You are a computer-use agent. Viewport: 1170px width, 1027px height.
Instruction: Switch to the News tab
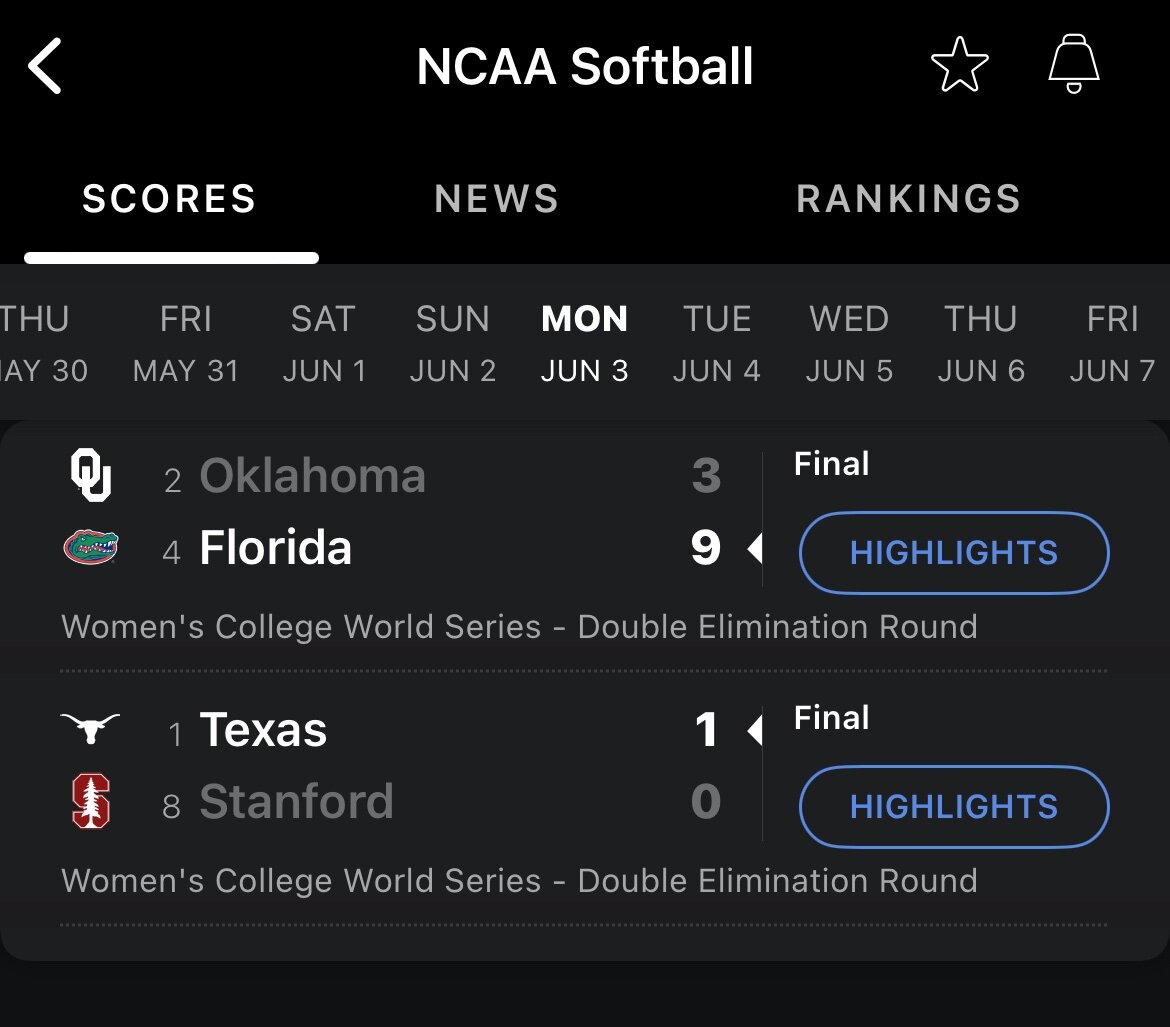pos(497,199)
